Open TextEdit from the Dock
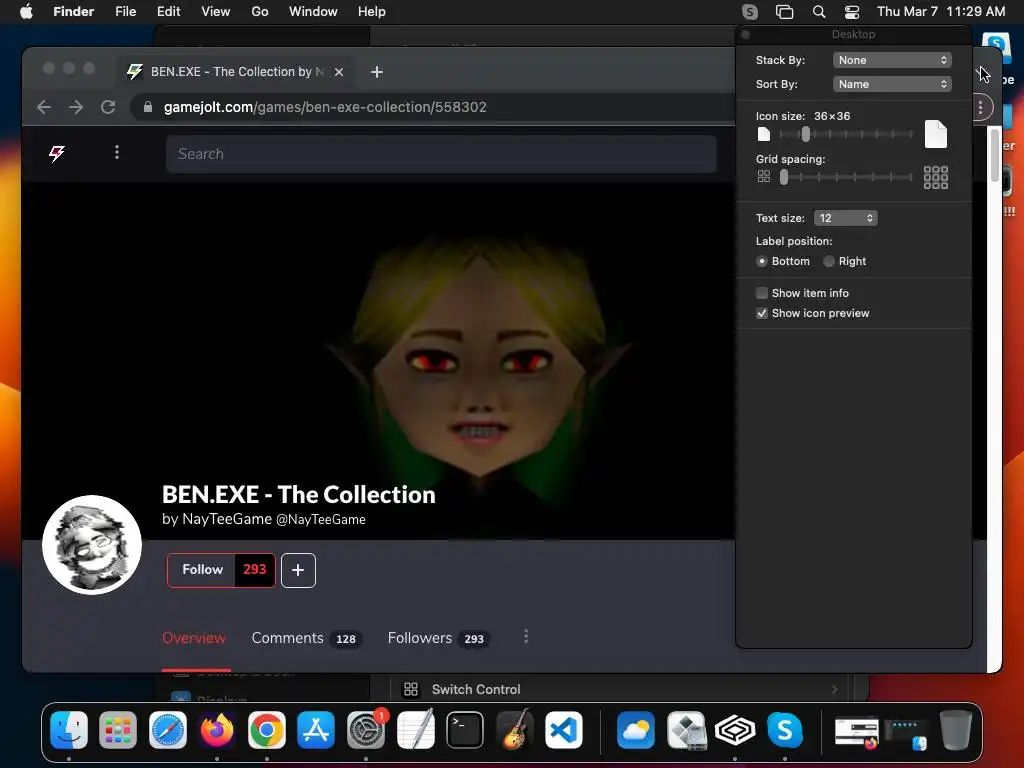The height and width of the screenshot is (768, 1024). [415, 729]
